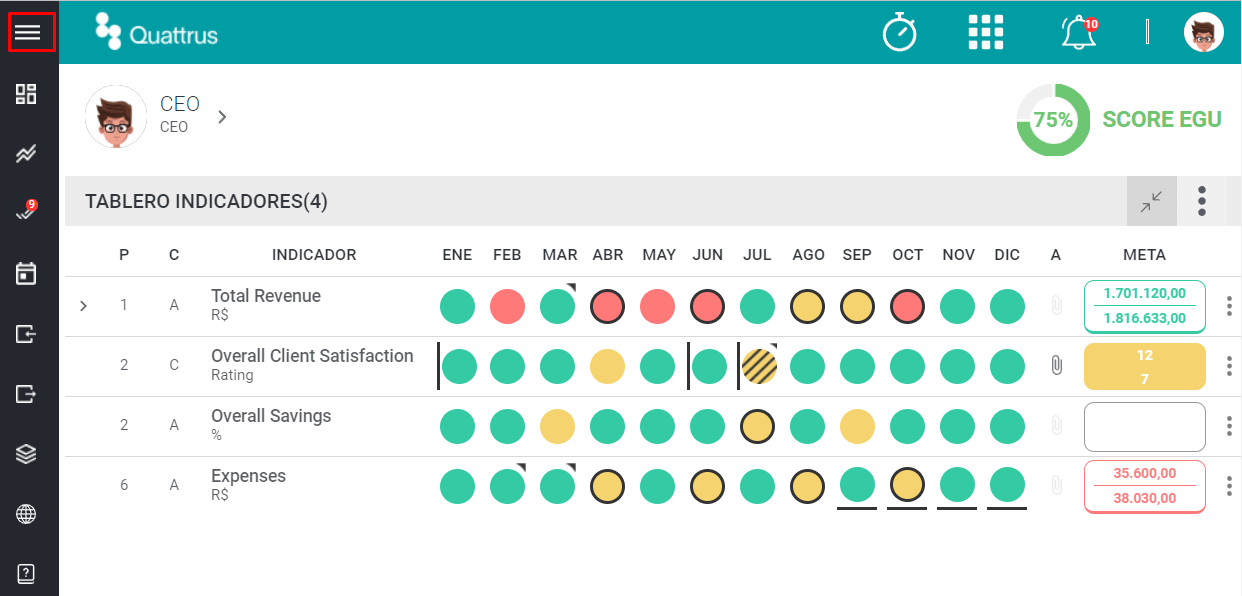Open the hamburger menu

tap(27, 33)
